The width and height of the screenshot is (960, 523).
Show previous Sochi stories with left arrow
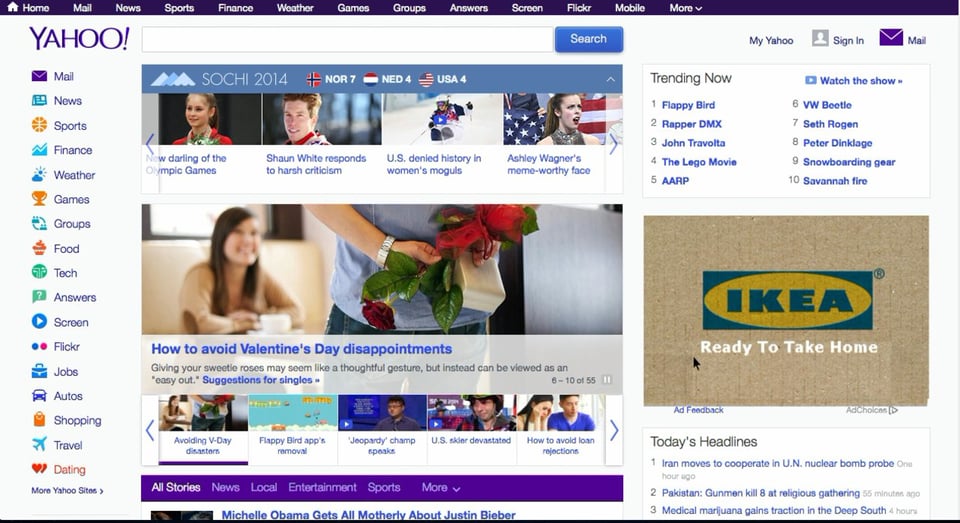150,145
